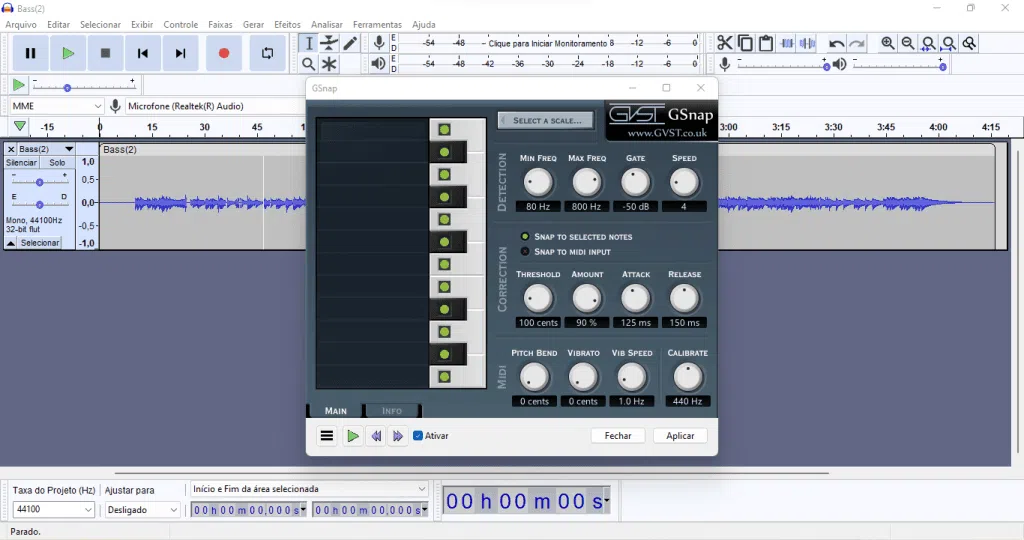
Task: Click the Bass(2) track pan slider
Action: point(39,204)
